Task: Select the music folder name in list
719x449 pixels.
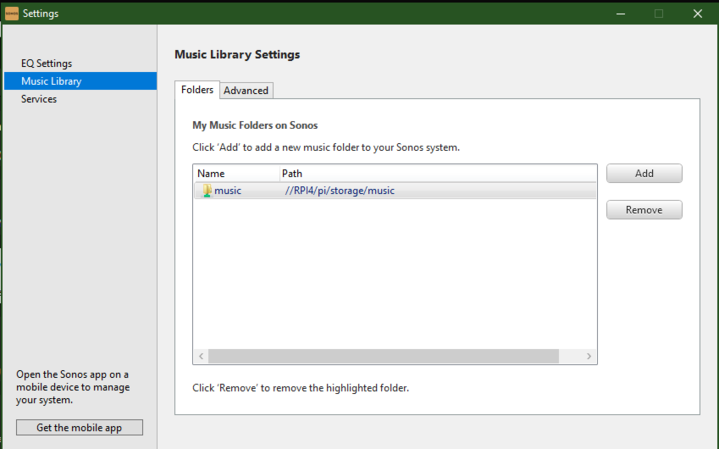Action: click(x=228, y=190)
